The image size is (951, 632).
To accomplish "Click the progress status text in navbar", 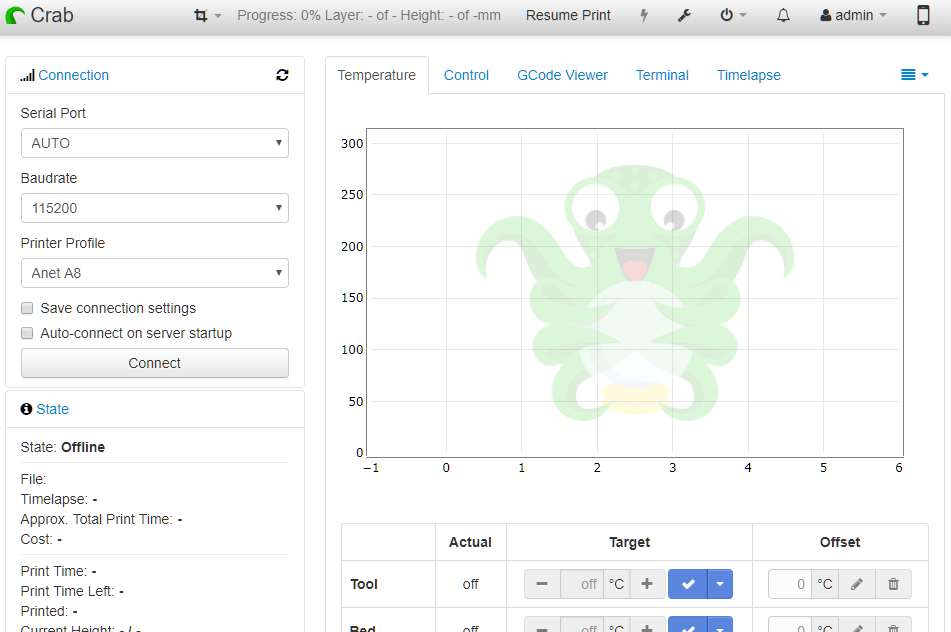I will coord(369,15).
